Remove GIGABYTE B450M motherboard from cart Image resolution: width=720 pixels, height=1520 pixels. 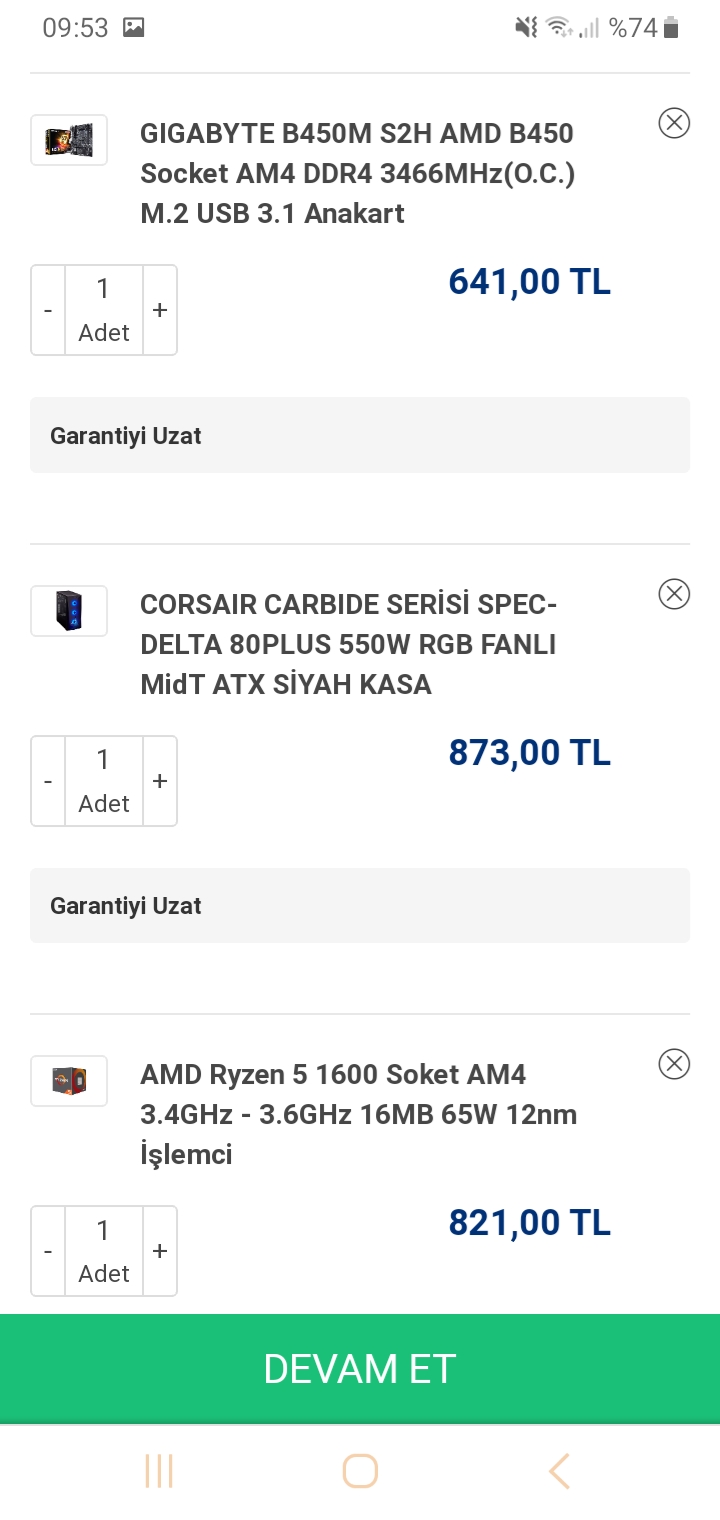click(x=674, y=123)
